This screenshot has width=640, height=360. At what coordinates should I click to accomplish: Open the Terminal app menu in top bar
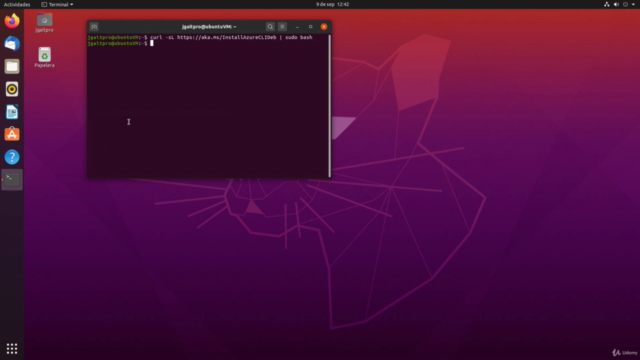tap(57, 4)
